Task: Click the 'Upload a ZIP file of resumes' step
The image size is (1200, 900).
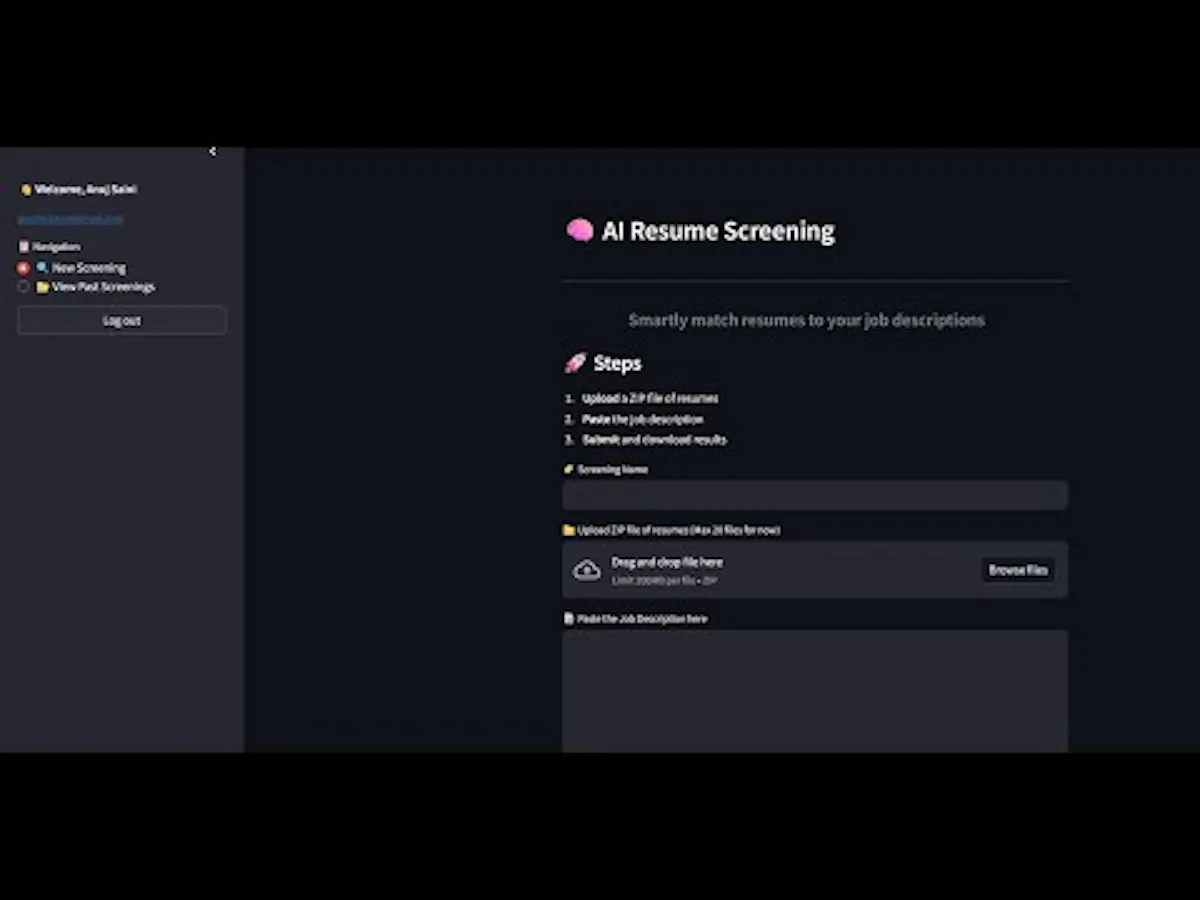Action: [650, 398]
